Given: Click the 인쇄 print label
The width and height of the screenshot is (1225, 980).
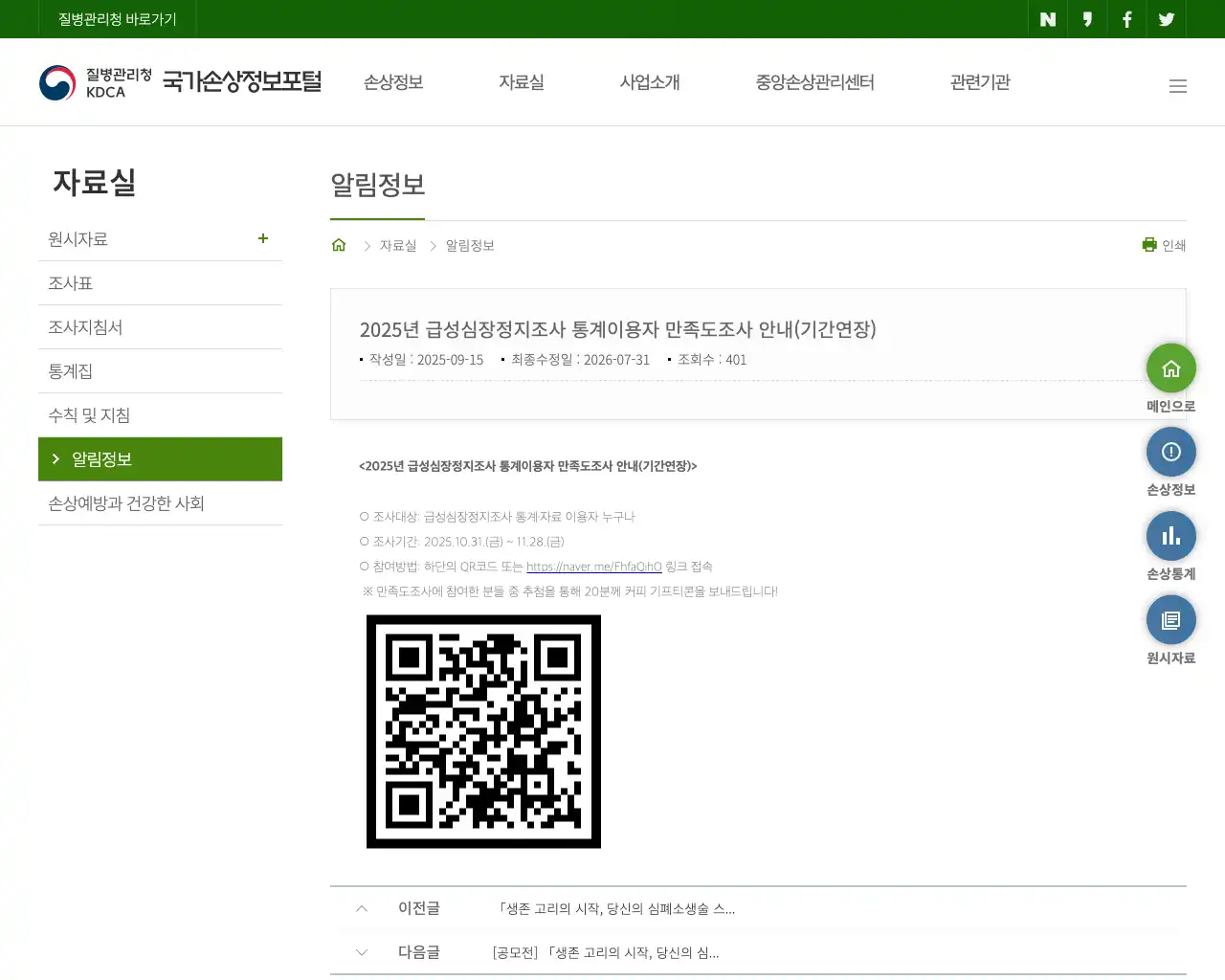Looking at the screenshot, I should point(1174,246).
